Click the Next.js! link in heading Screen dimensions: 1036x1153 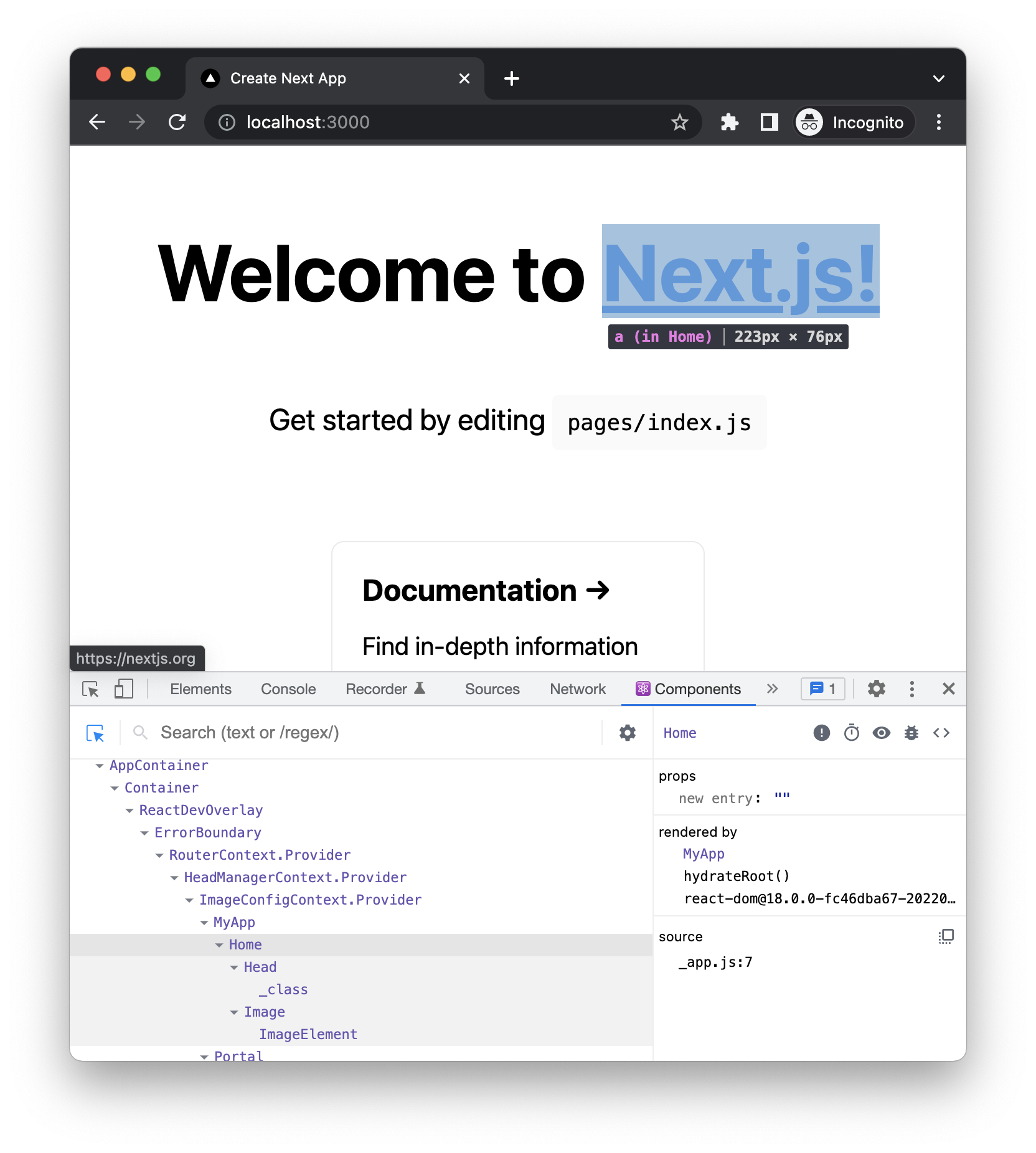click(741, 273)
